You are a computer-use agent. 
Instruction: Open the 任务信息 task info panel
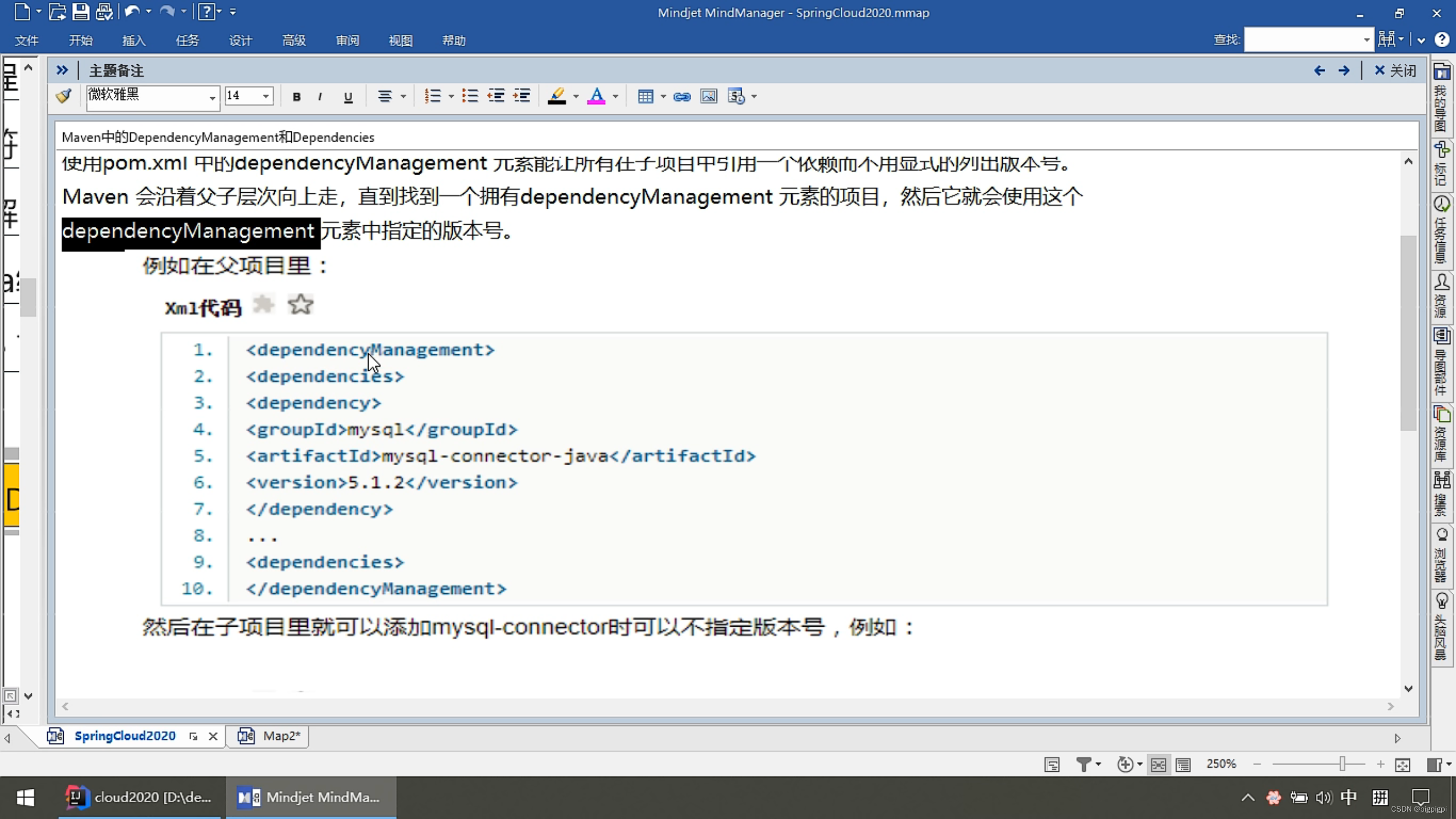pyautogui.click(x=1442, y=231)
